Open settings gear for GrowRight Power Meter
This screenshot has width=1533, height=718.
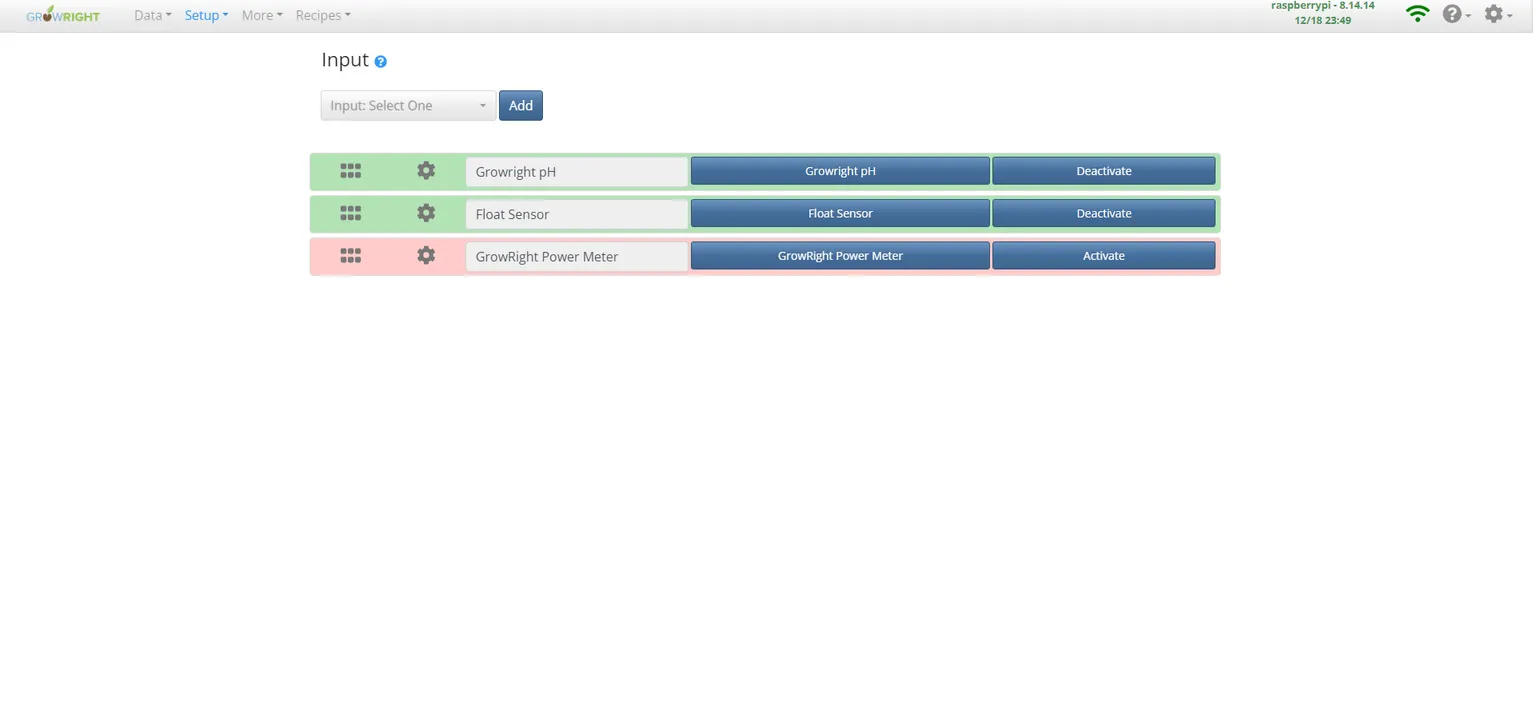pyautogui.click(x=426, y=256)
